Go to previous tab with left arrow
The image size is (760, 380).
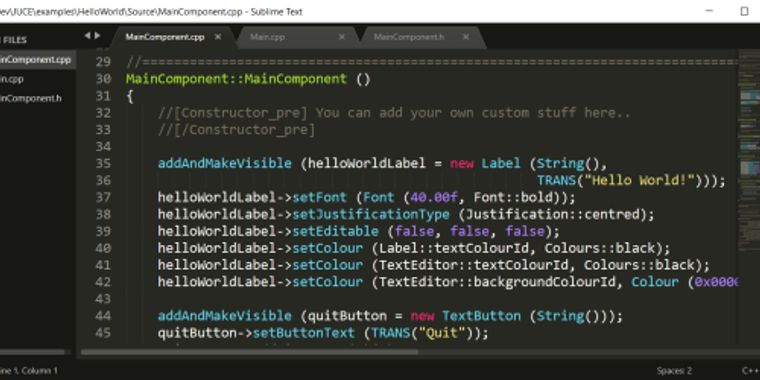(x=87, y=35)
